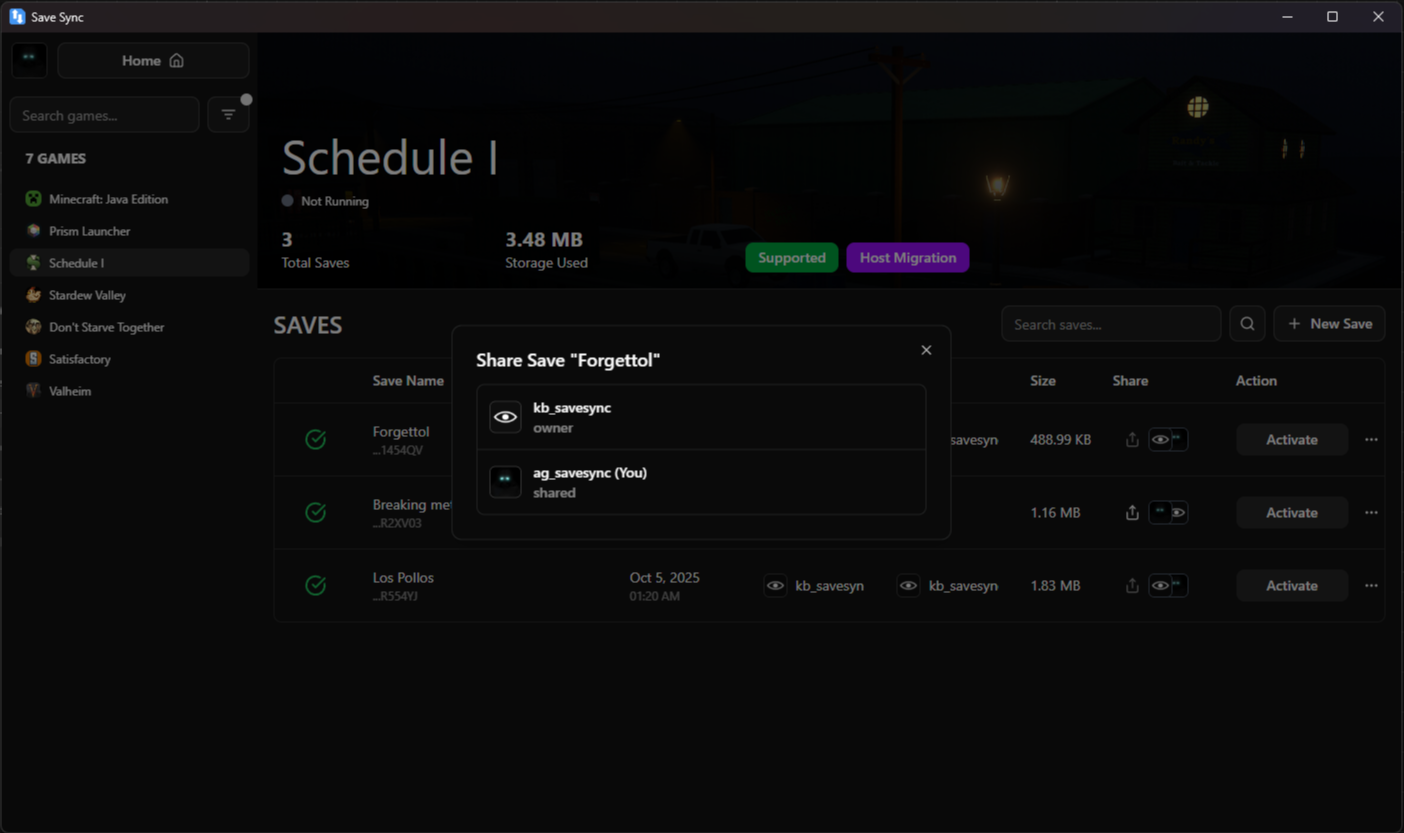Share the Forgettol save via upload icon
Screen dimensions: 1404x833
[1132, 440]
